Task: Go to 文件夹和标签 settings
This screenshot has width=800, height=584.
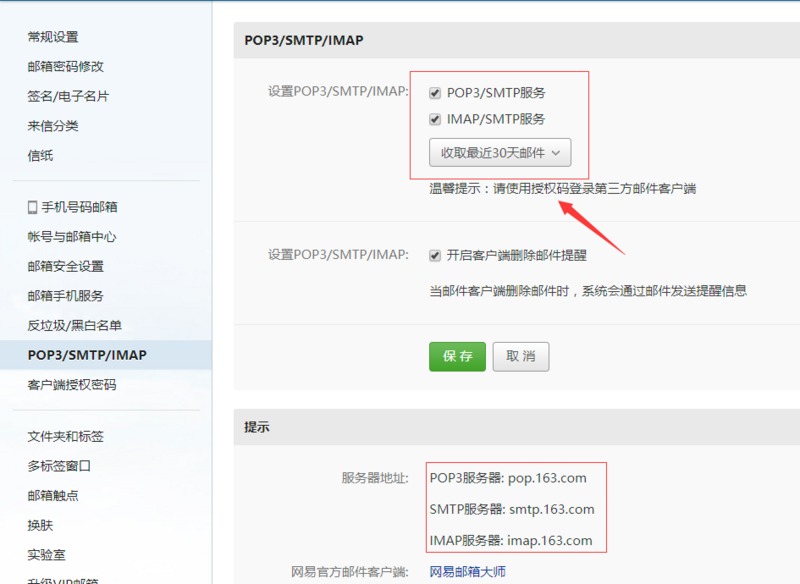Action: click(x=66, y=437)
